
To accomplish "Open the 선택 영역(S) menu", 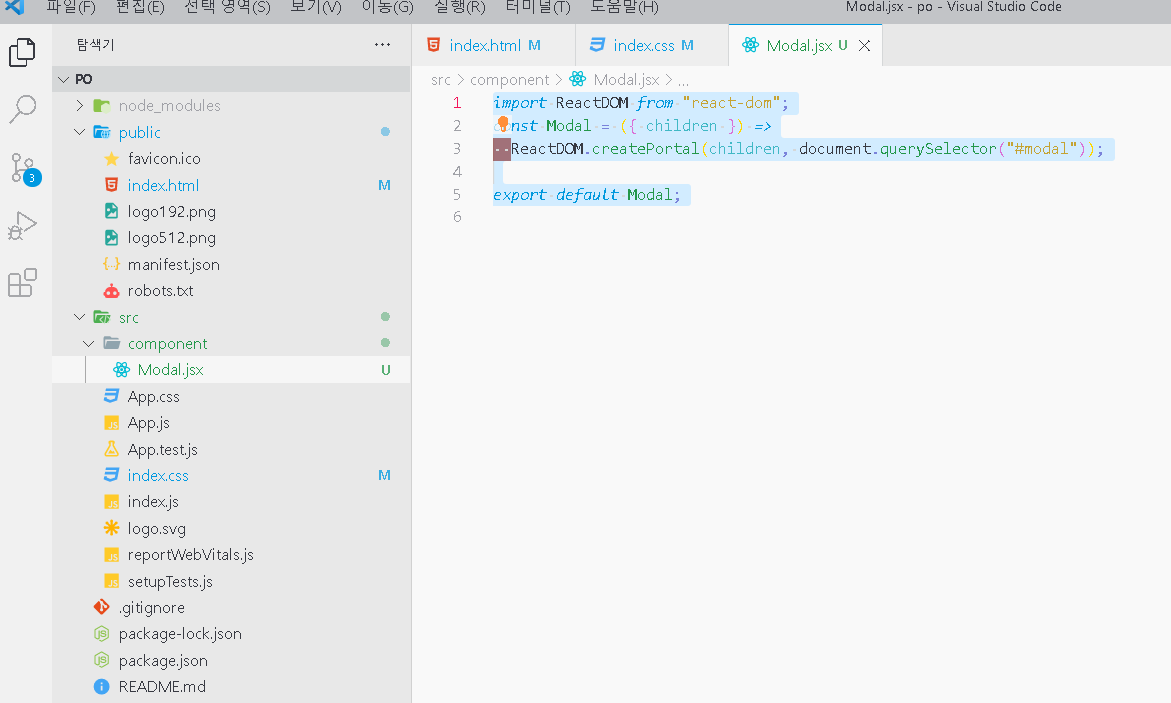I will (227, 7).
